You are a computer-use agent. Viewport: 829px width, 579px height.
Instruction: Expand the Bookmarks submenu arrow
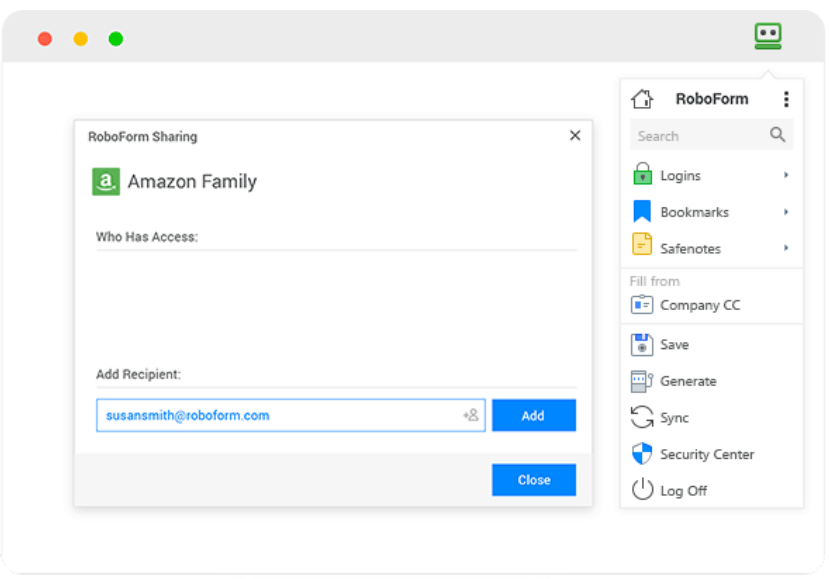pos(786,212)
